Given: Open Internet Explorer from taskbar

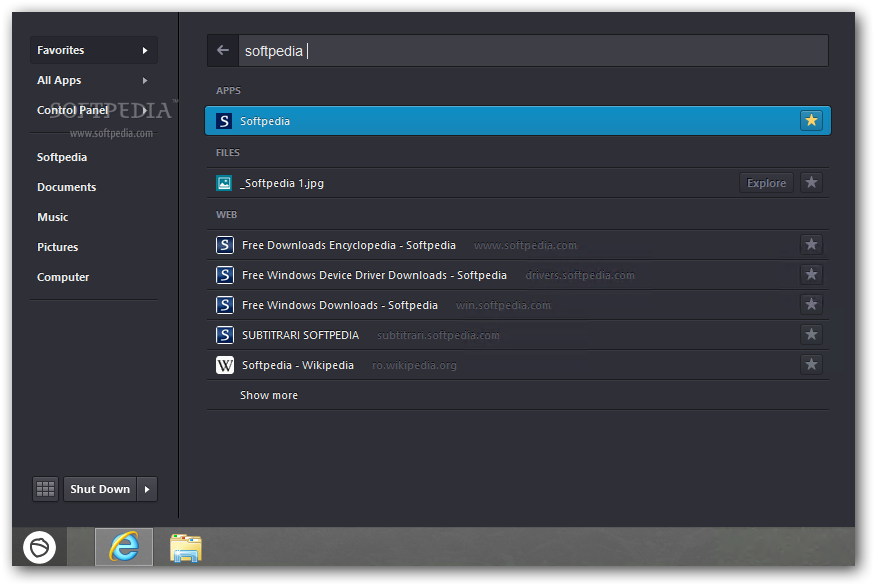Looking at the screenshot, I should point(124,547).
